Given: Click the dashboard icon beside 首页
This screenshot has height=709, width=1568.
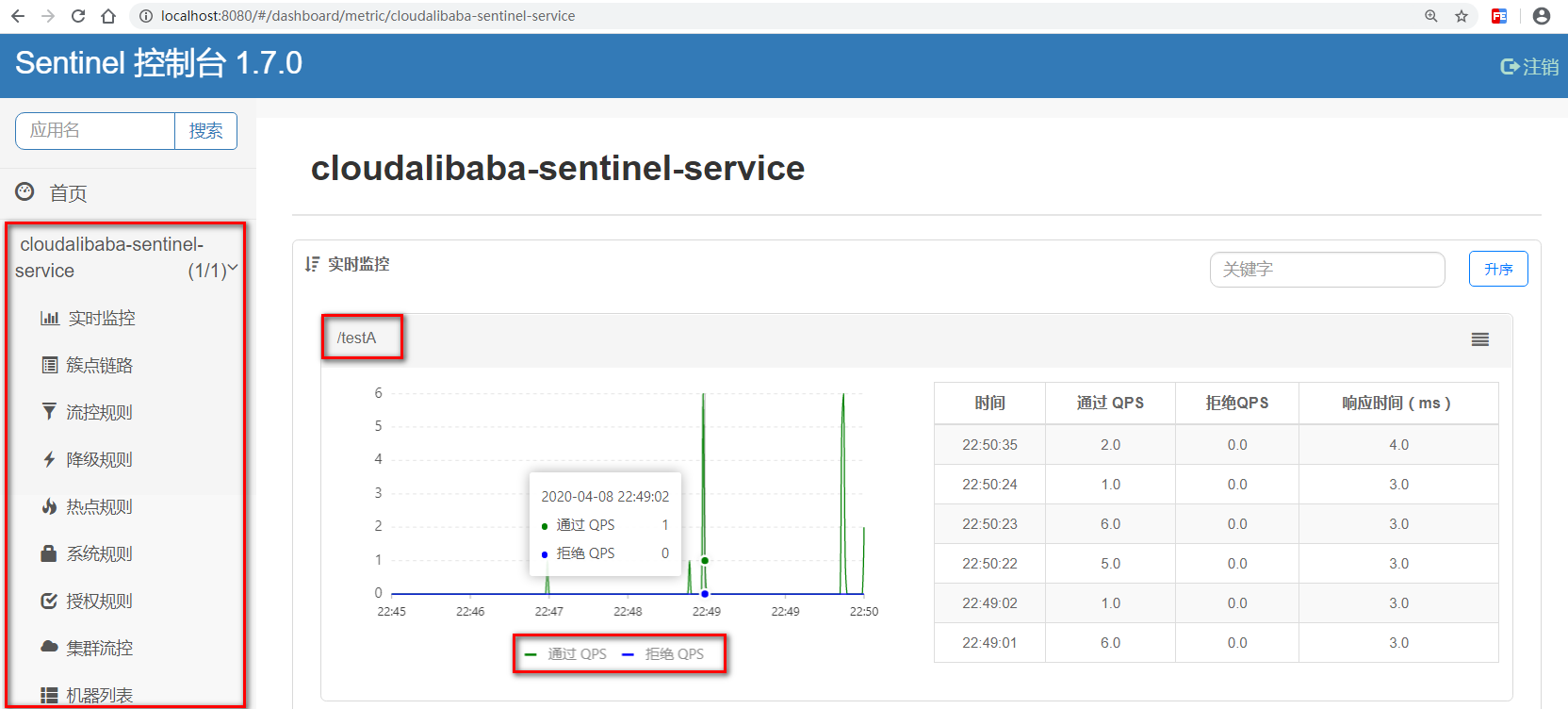Looking at the screenshot, I should [x=24, y=191].
